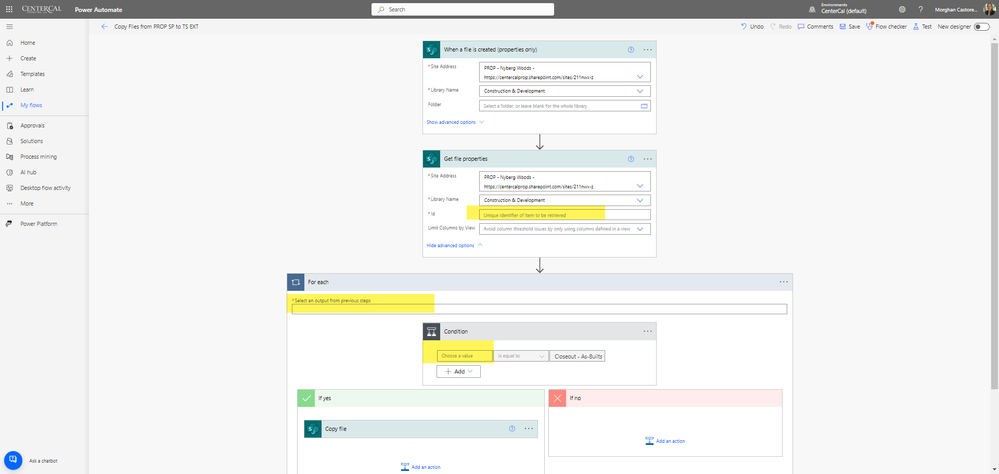This screenshot has height=474, width=999.
Task: Click the green checkmark If yes icon
Action: pyautogui.click(x=306, y=398)
